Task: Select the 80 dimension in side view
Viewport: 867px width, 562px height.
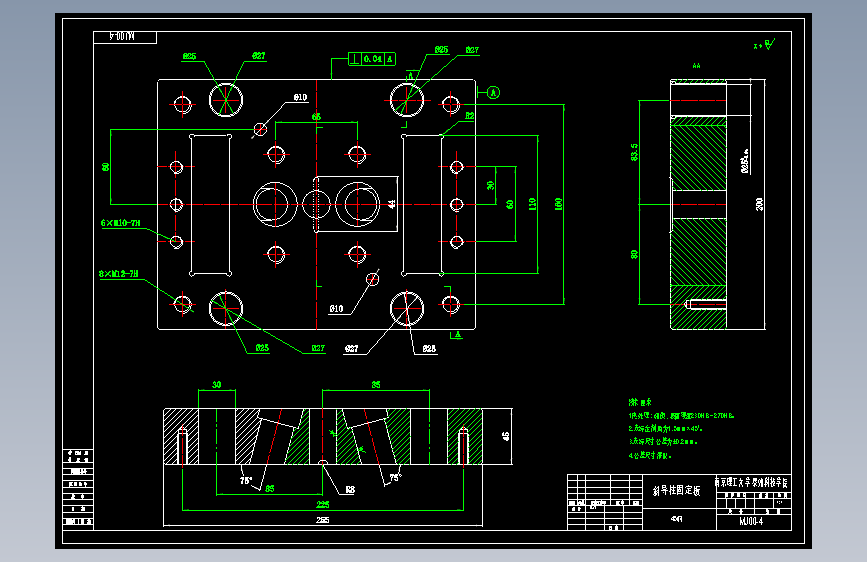Action: coord(634,254)
